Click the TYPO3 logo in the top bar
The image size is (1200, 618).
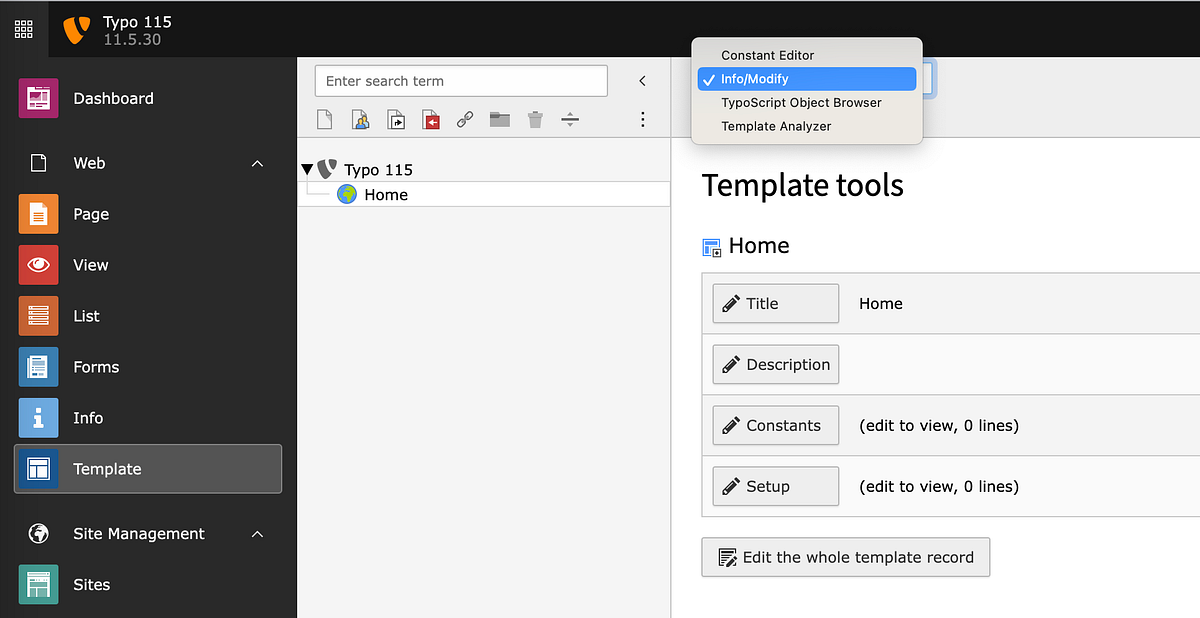tap(76, 28)
